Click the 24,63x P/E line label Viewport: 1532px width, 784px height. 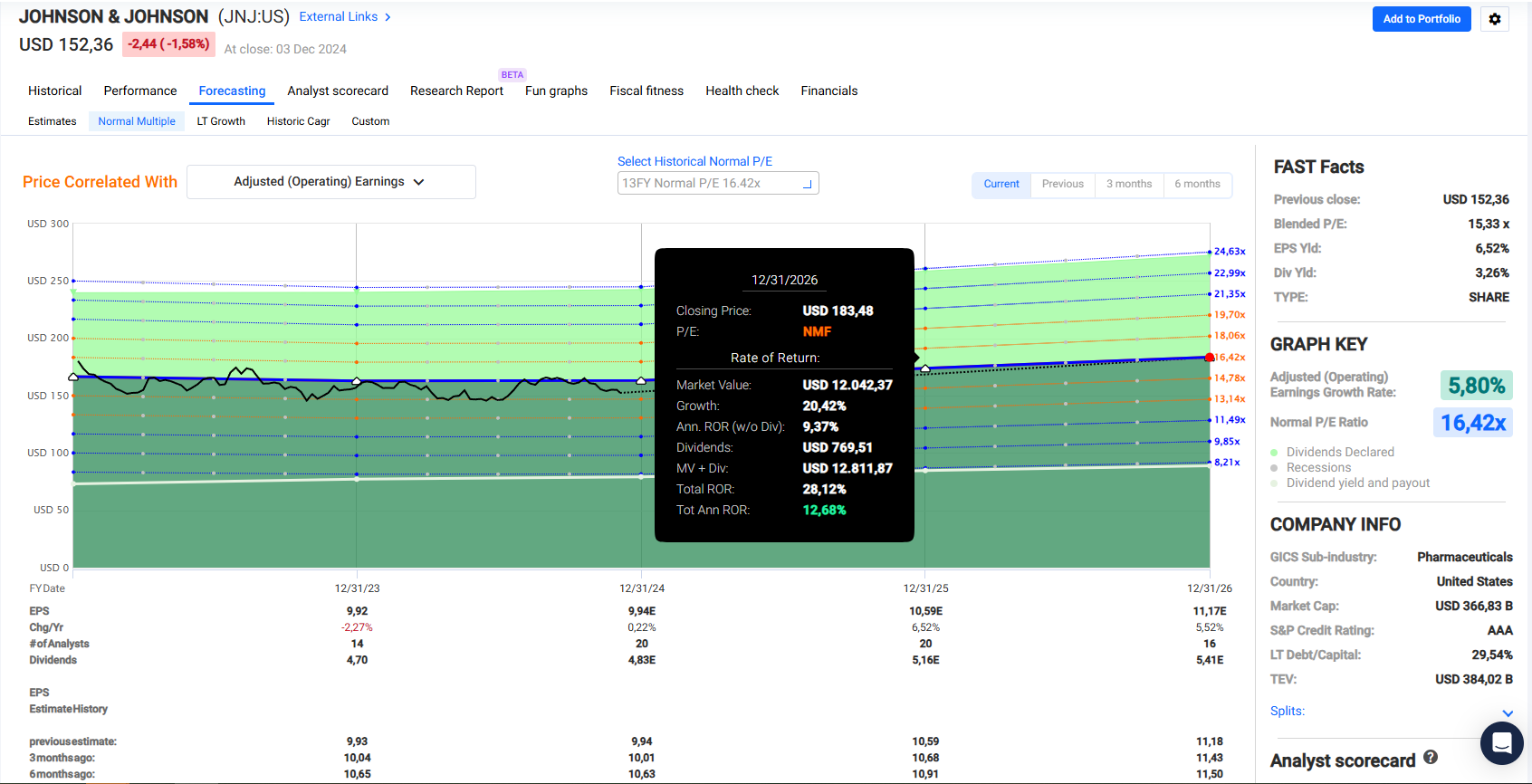pyautogui.click(x=1229, y=252)
